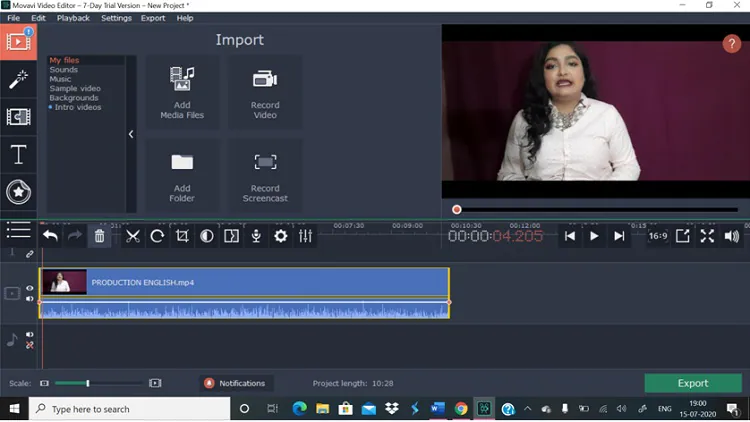Click the Redo arrow button
The image size is (750, 422).
point(75,236)
